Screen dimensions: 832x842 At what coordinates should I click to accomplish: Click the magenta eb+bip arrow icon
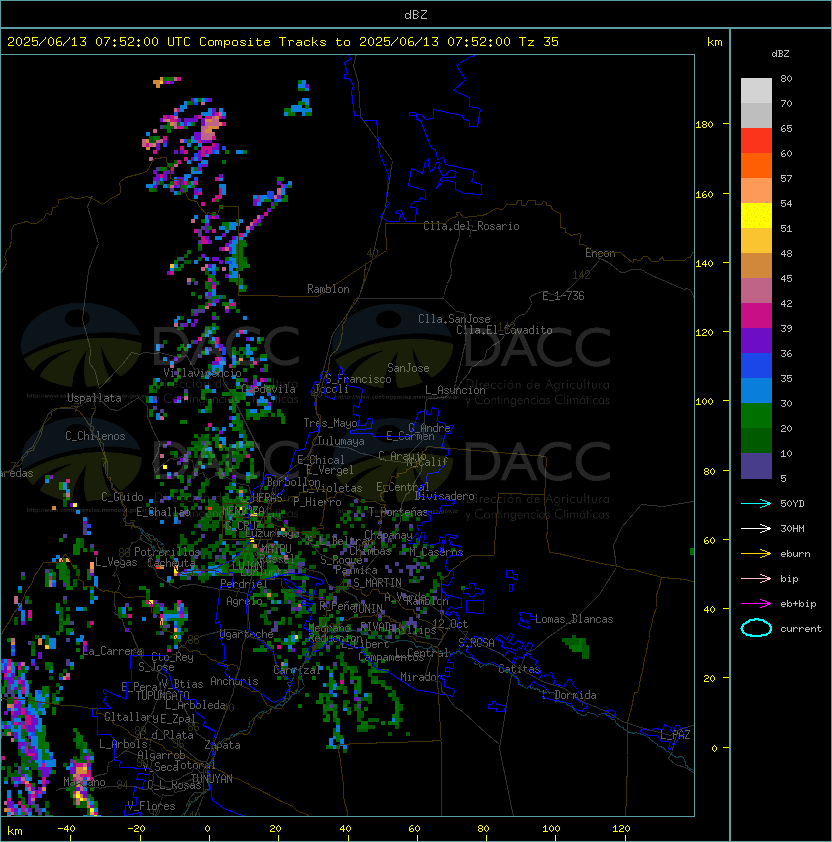[x=756, y=604]
